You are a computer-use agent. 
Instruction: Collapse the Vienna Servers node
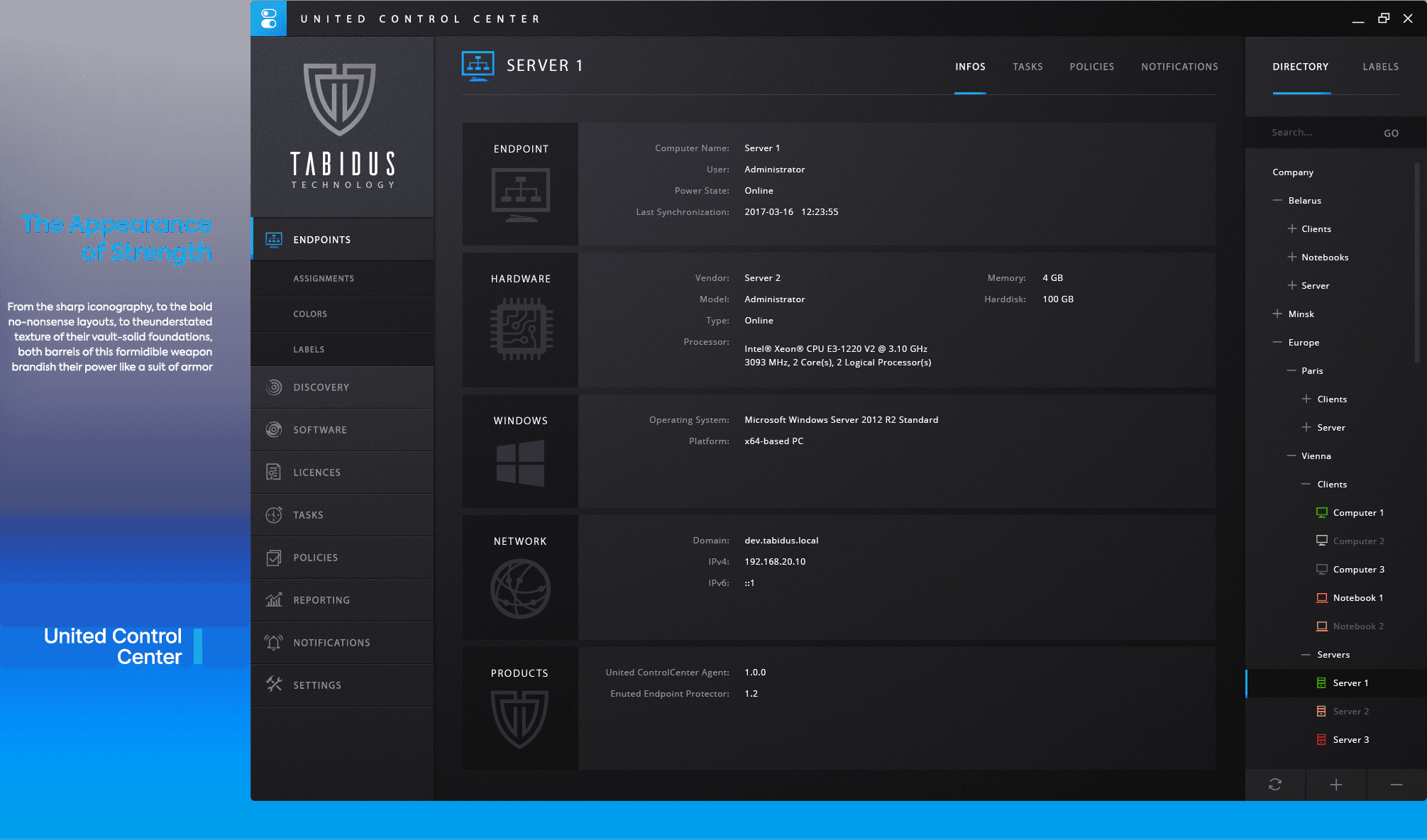click(1306, 655)
